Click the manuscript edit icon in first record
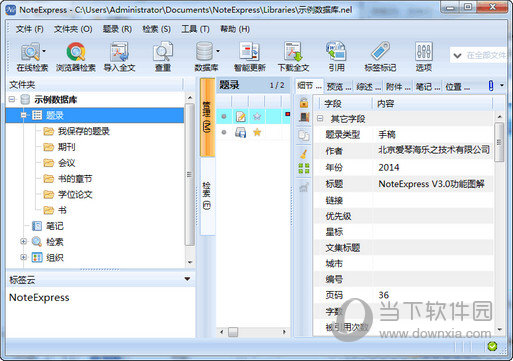The width and height of the screenshot is (513, 361). click(x=240, y=116)
